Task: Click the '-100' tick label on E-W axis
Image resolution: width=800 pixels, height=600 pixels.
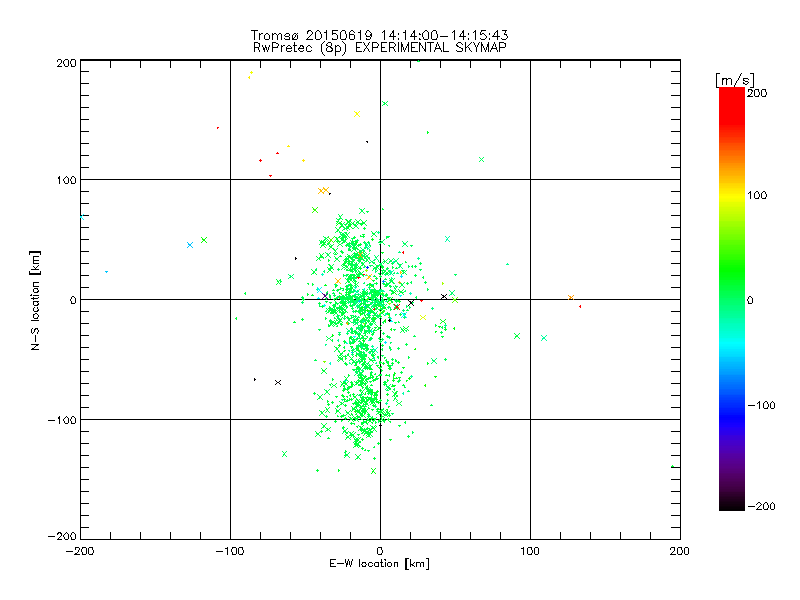Action: tap(230, 551)
